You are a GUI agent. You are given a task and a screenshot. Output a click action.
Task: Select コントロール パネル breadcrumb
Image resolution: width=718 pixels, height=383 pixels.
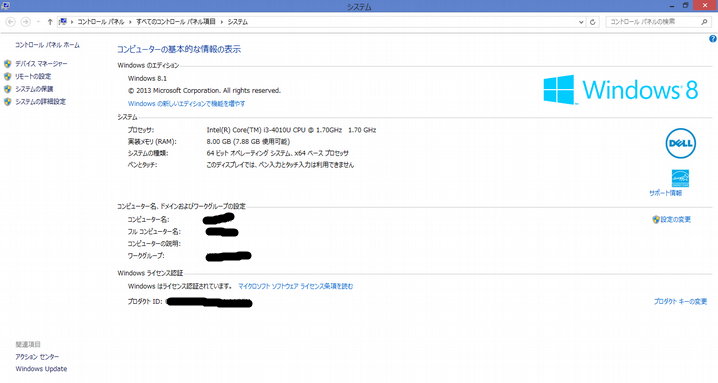tap(100, 22)
